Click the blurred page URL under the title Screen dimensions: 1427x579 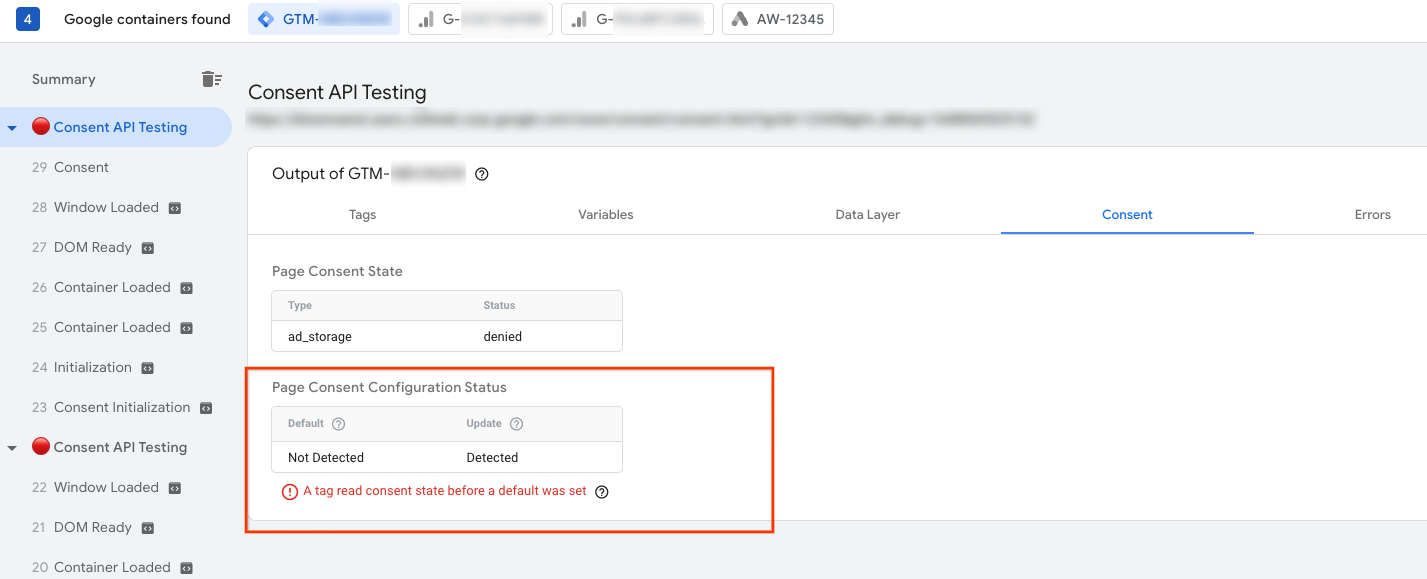click(x=641, y=119)
